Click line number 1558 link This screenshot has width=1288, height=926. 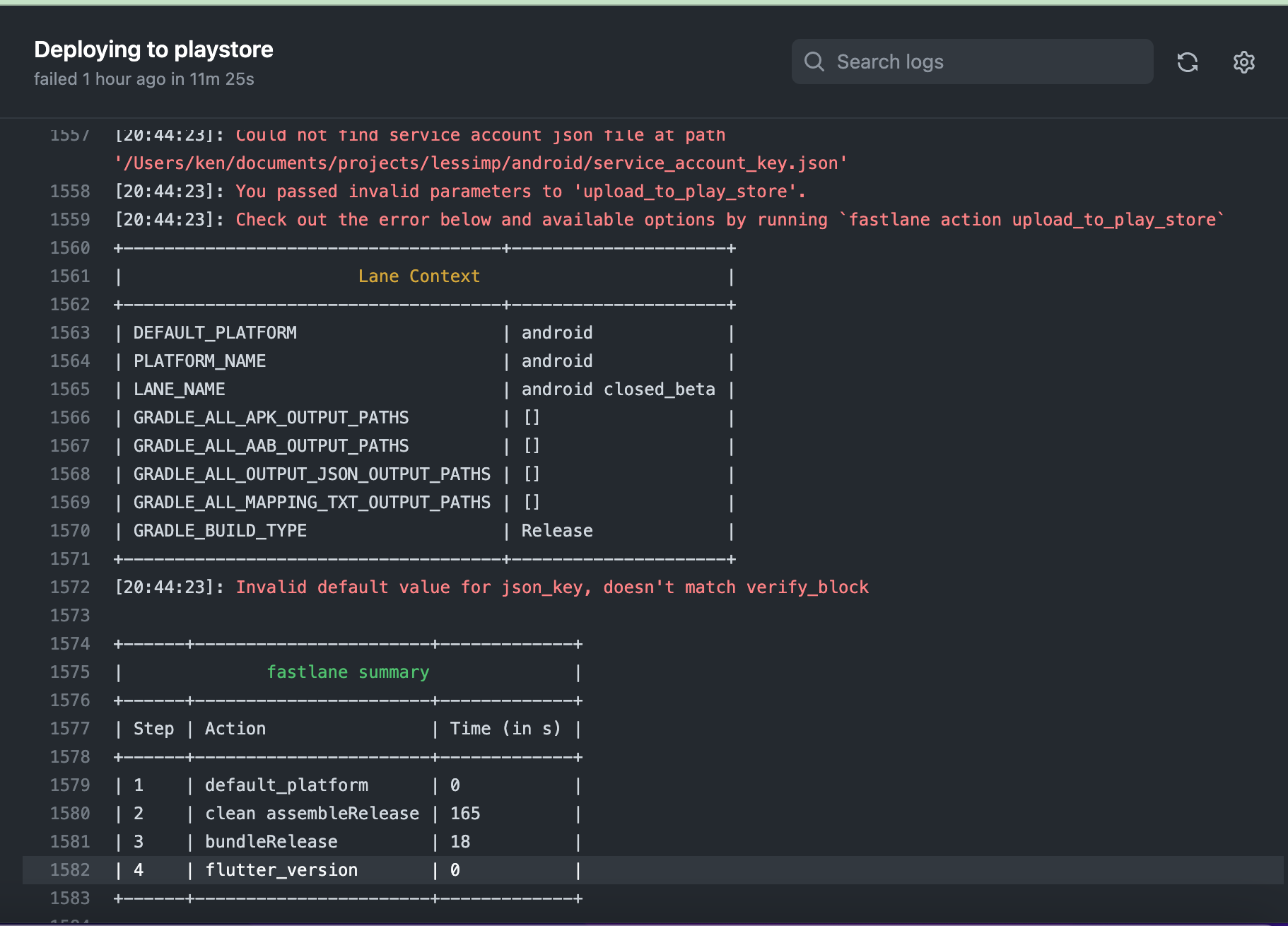tap(70, 192)
